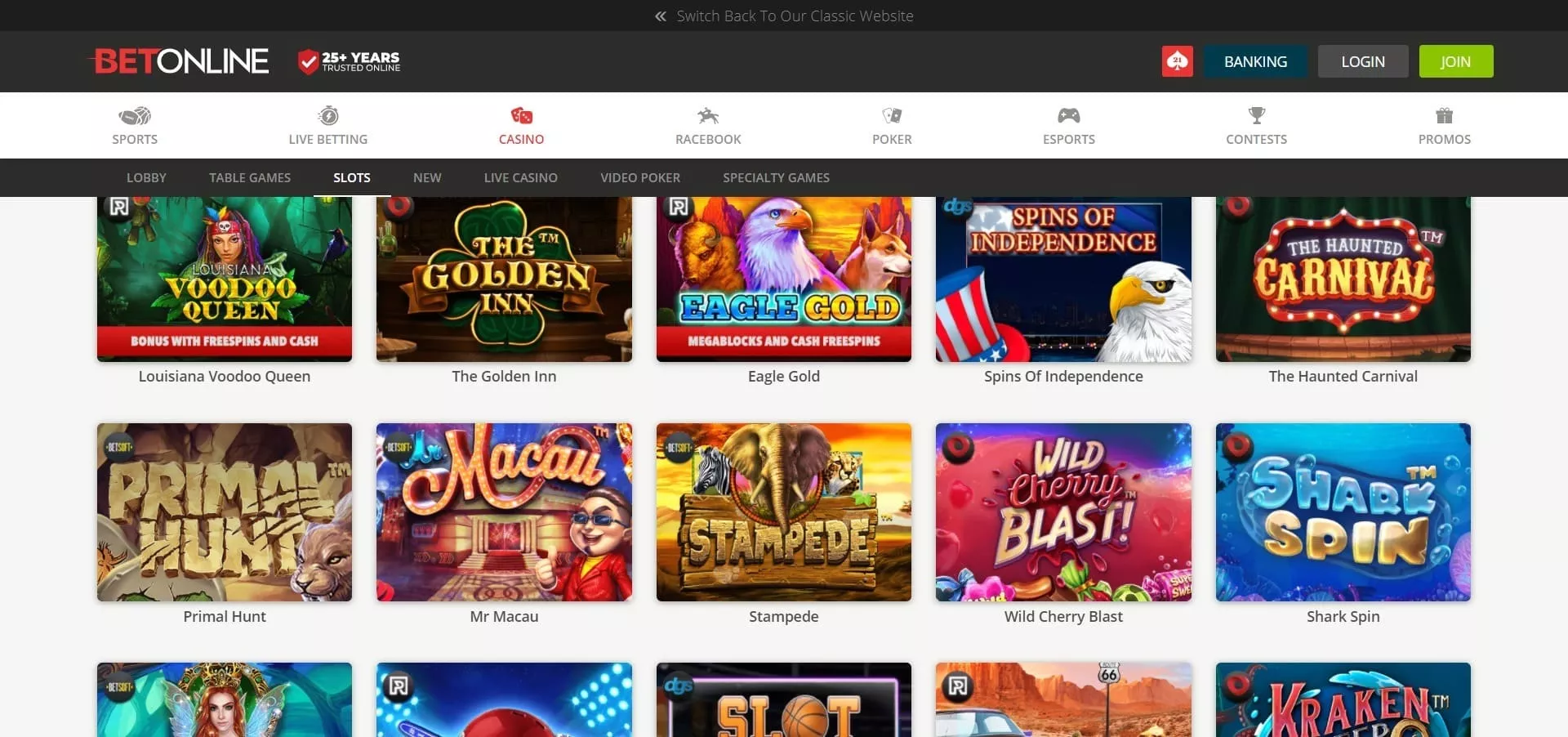Go to the Video Poker tab
This screenshot has height=737, width=1568.
[639, 177]
